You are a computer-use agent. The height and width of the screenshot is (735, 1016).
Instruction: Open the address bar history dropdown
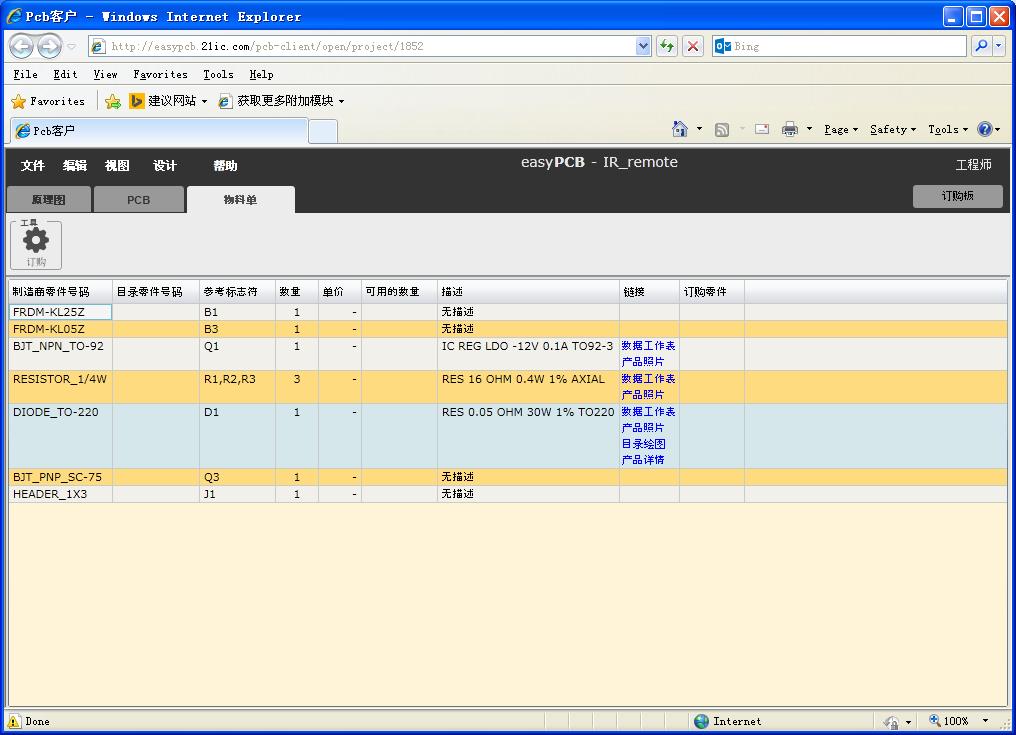coord(643,46)
